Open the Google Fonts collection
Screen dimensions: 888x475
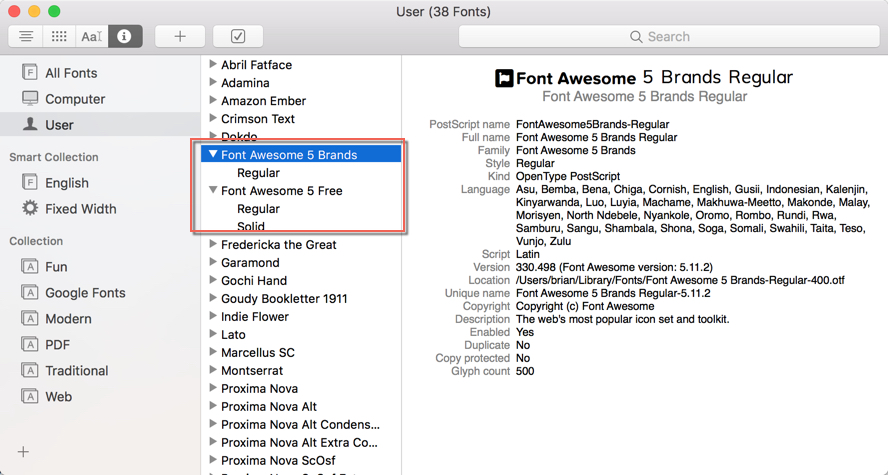[x=100, y=293]
